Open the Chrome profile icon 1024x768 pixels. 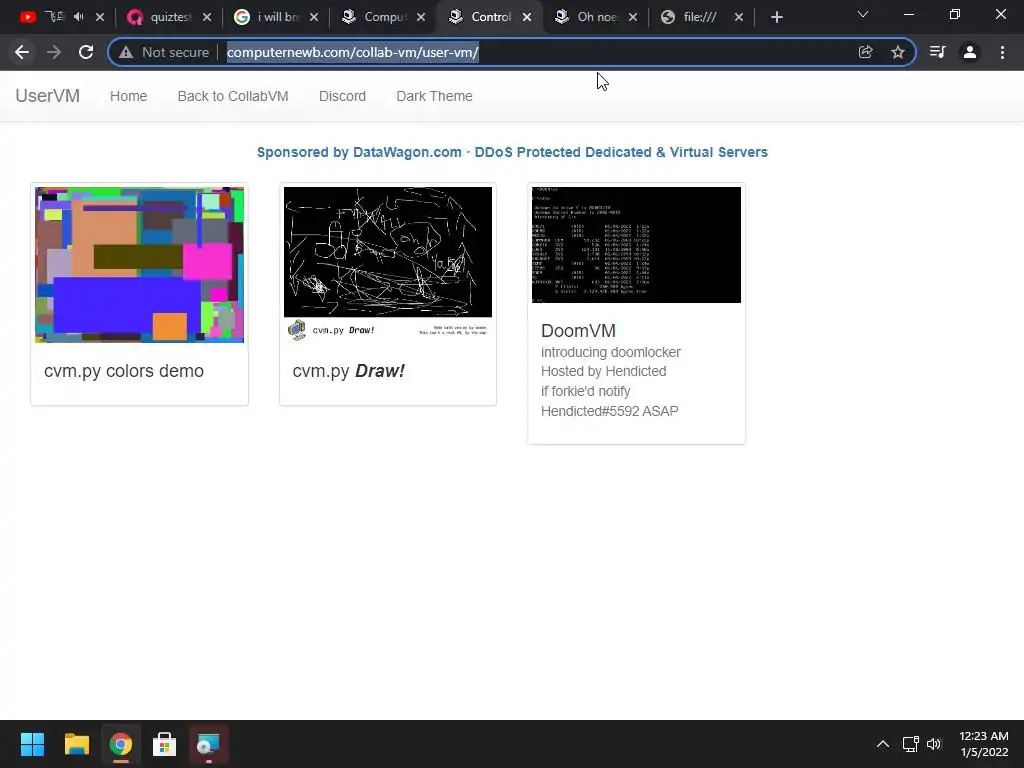point(970,52)
